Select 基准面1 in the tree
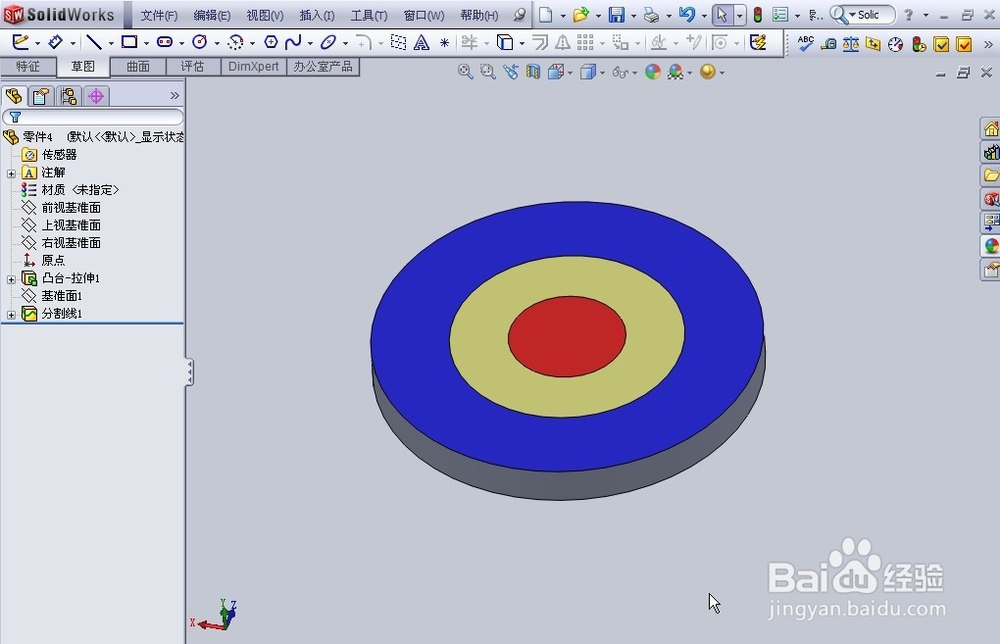This screenshot has width=1000, height=644. pos(61,296)
